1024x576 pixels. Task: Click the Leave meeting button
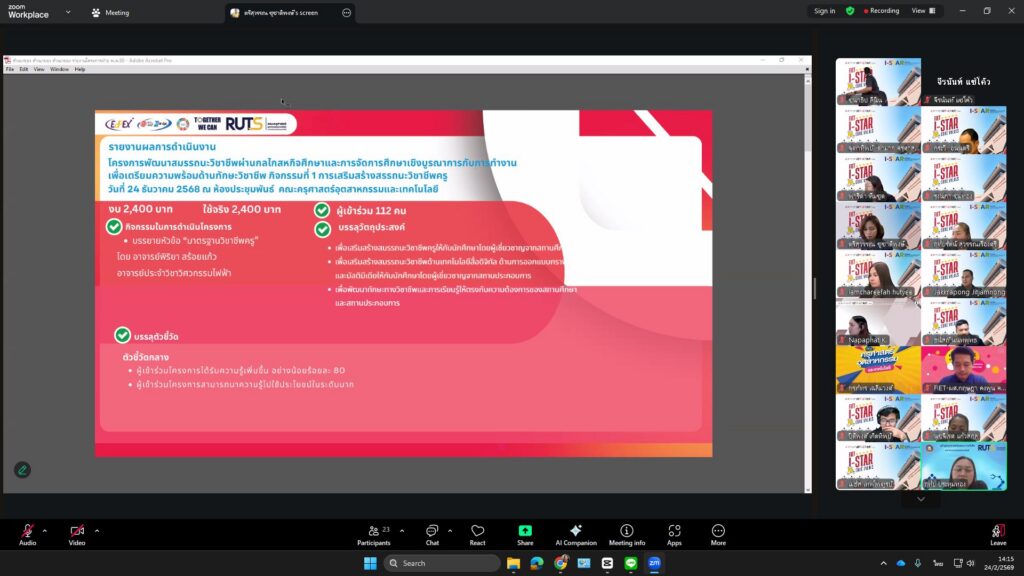point(997,533)
